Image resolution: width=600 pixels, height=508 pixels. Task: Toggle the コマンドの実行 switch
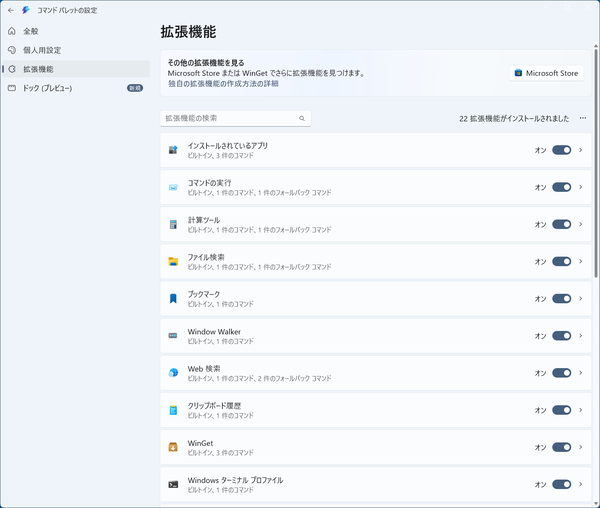[561, 187]
